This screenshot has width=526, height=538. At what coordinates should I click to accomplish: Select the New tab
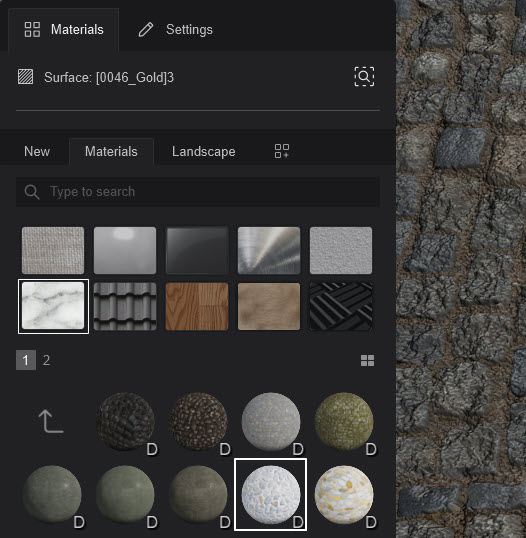[x=37, y=151]
